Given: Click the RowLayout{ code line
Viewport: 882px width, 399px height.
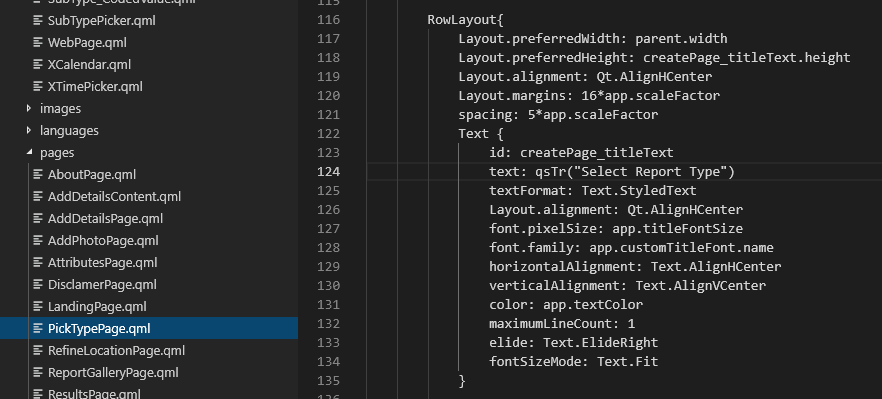Looking at the screenshot, I should click(x=465, y=20).
